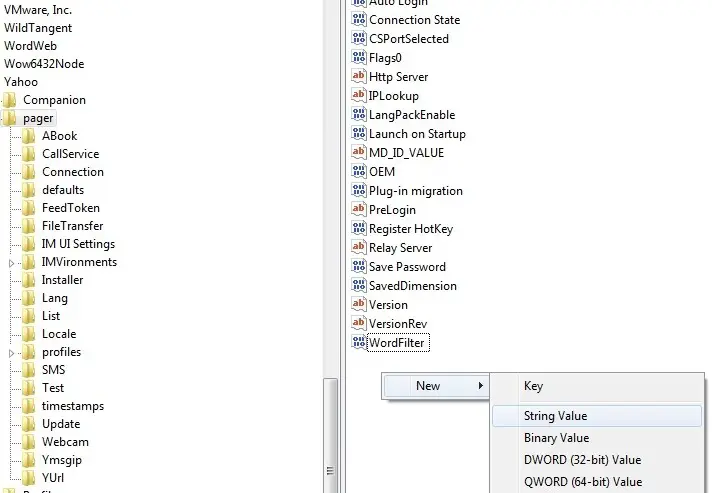Choose String Value from submenu

[597, 416]
